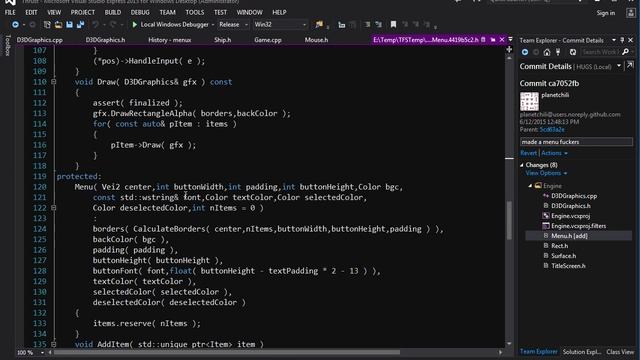Click the Save All icon
This screenshot has width=640, height=360.
80,25
